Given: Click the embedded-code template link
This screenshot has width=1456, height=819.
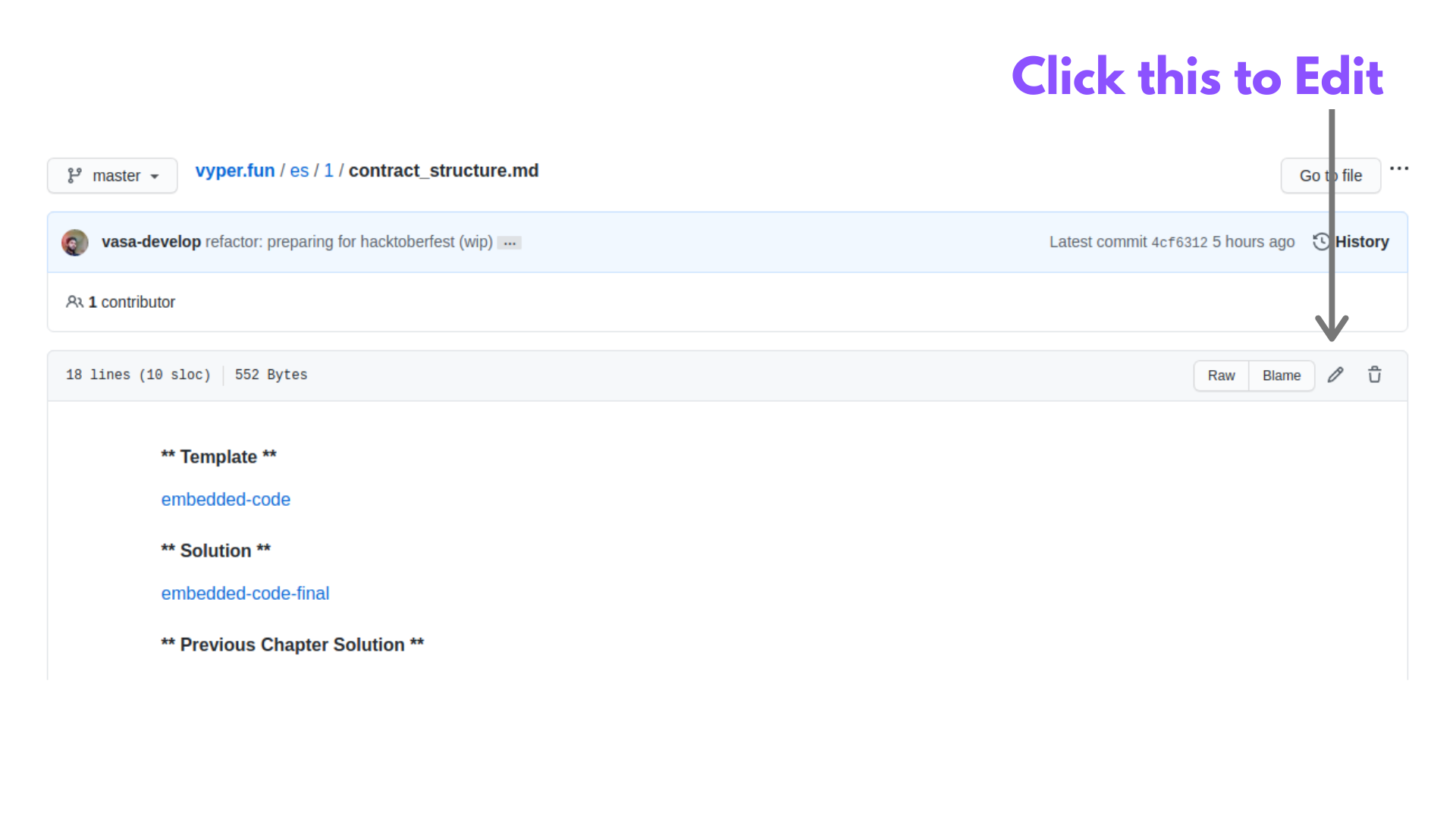Looking at the screenshot, I should (x=225, y=499).
